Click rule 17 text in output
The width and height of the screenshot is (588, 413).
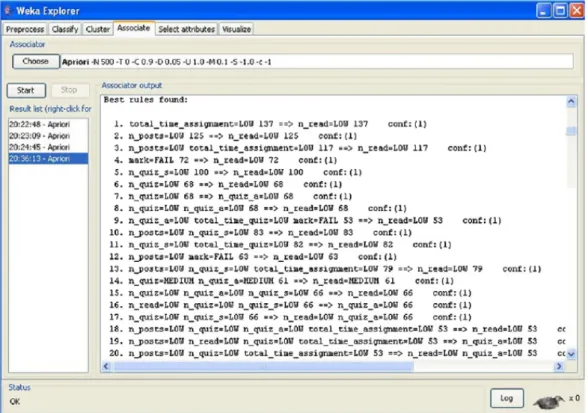coord(290,317)
